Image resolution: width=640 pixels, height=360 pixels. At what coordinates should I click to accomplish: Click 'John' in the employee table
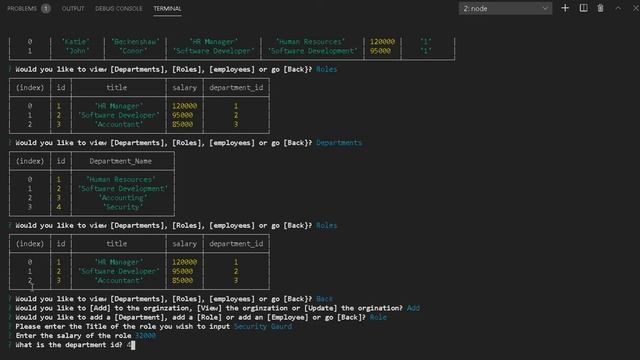coord(78,51)
